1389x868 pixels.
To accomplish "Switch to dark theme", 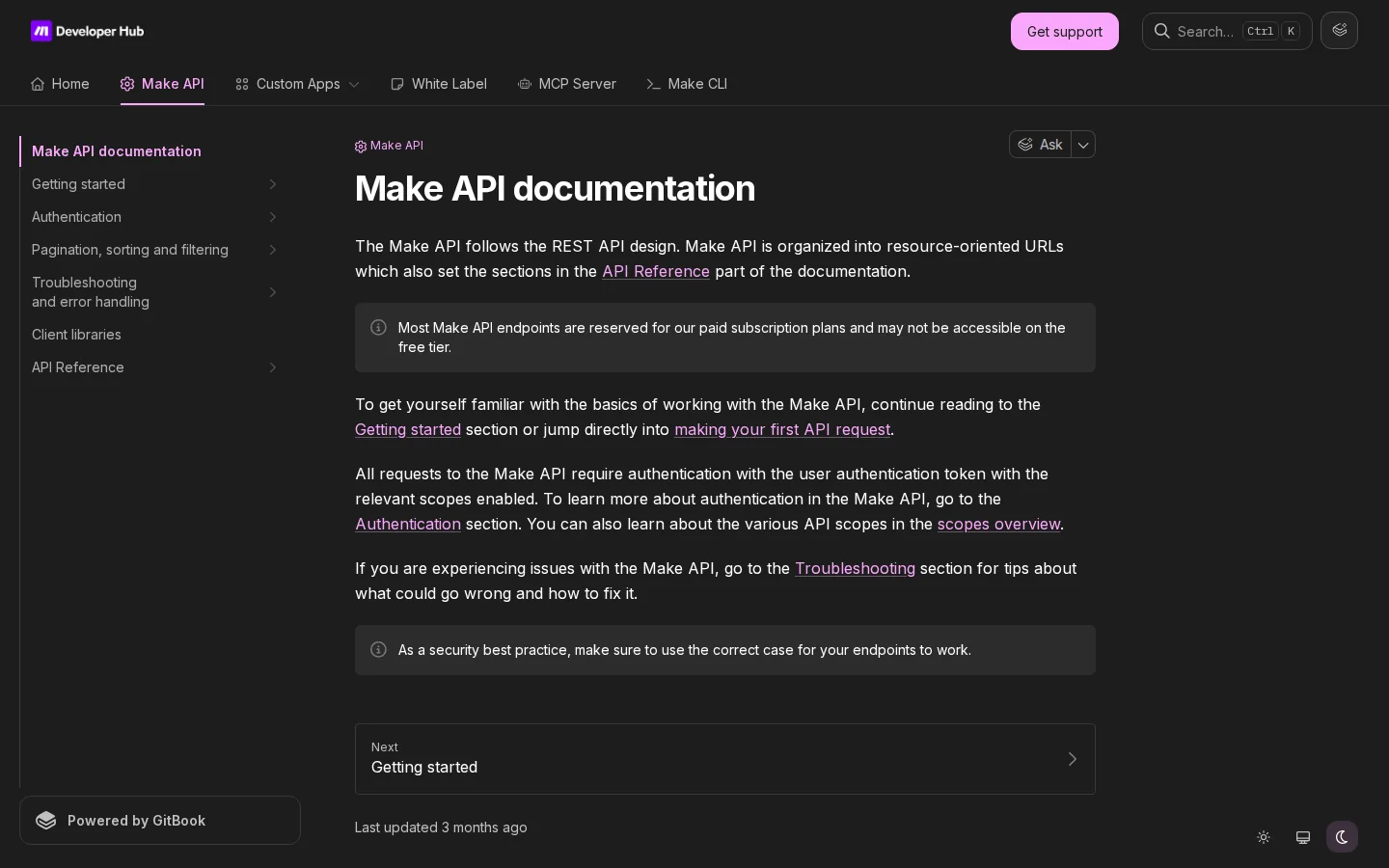I will click(x=1342, y=837).
